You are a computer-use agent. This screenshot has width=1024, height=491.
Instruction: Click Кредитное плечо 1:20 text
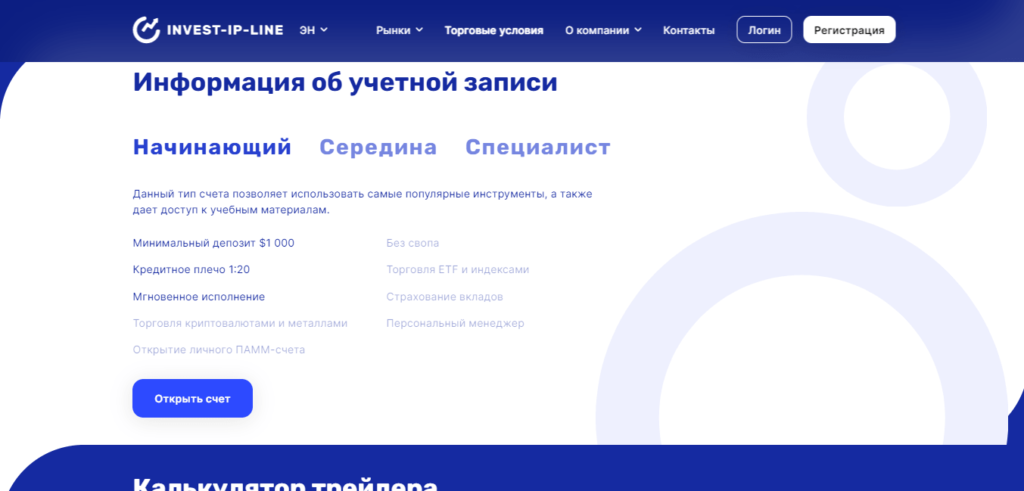click(191, 269)
